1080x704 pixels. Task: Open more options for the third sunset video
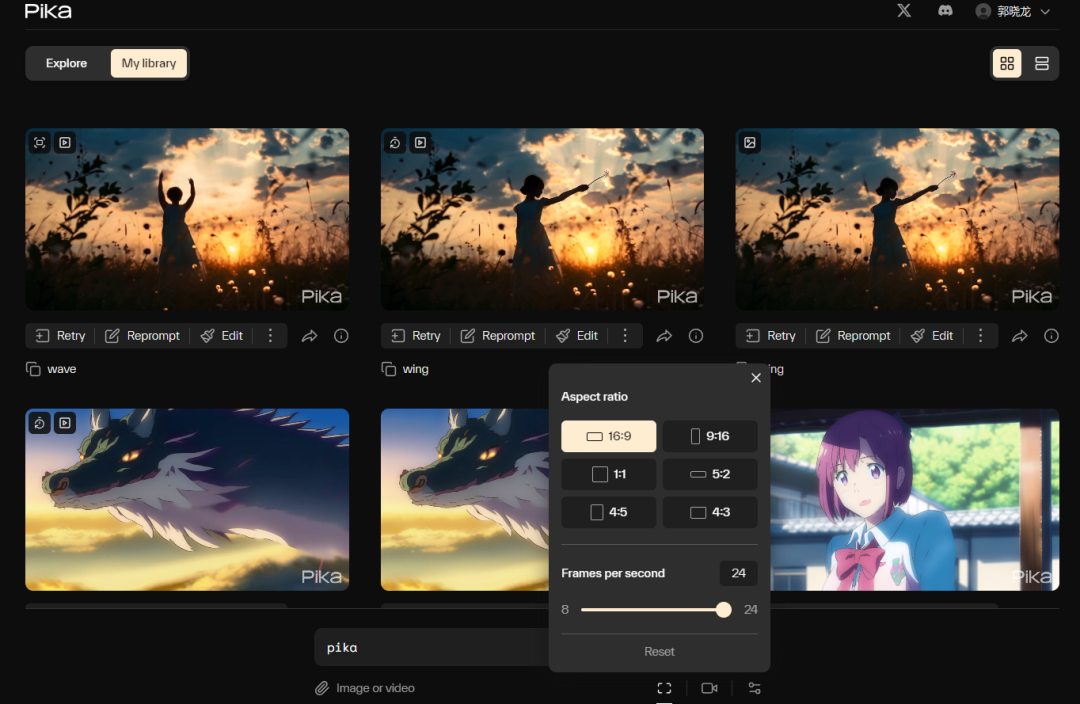[980, 335]
